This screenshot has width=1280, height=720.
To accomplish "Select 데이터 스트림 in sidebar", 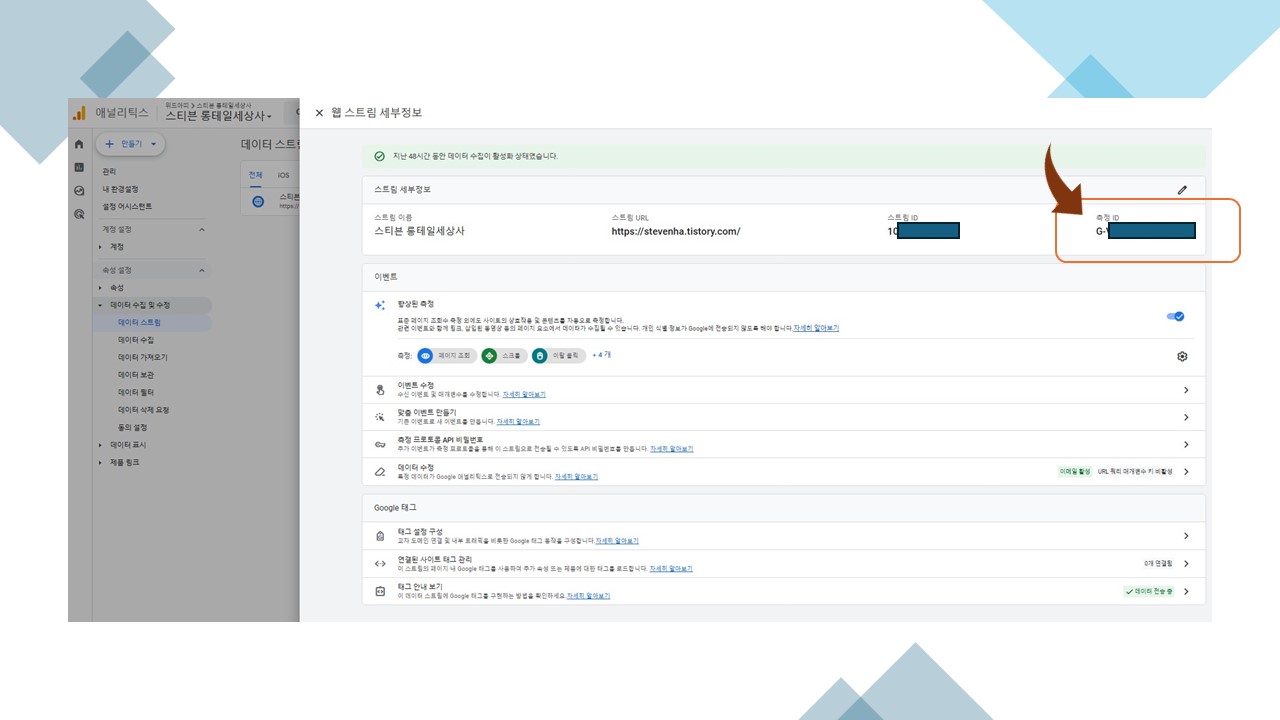I will (x=139, y=322).
